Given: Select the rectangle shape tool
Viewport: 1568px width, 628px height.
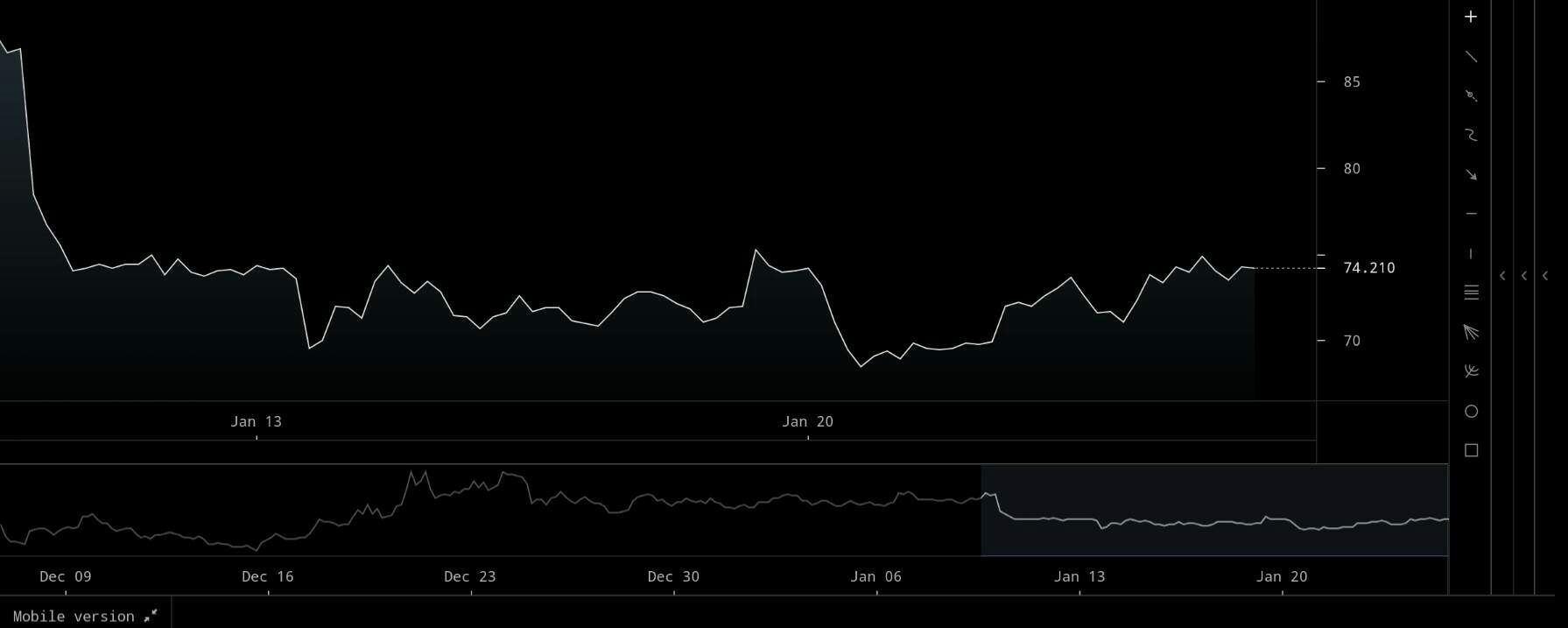Looking at the screenshot, I should (1471, 450).
